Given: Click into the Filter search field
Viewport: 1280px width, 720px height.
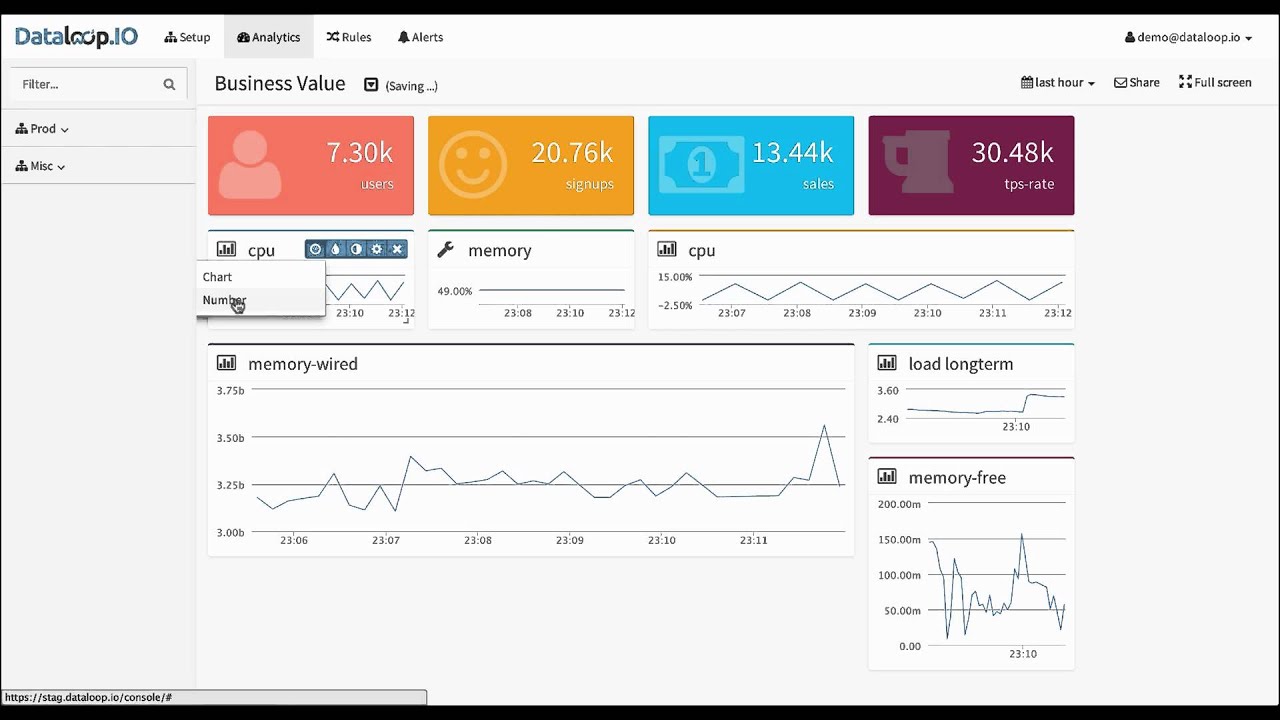Looking at the screenshot, I should (98, 84).
